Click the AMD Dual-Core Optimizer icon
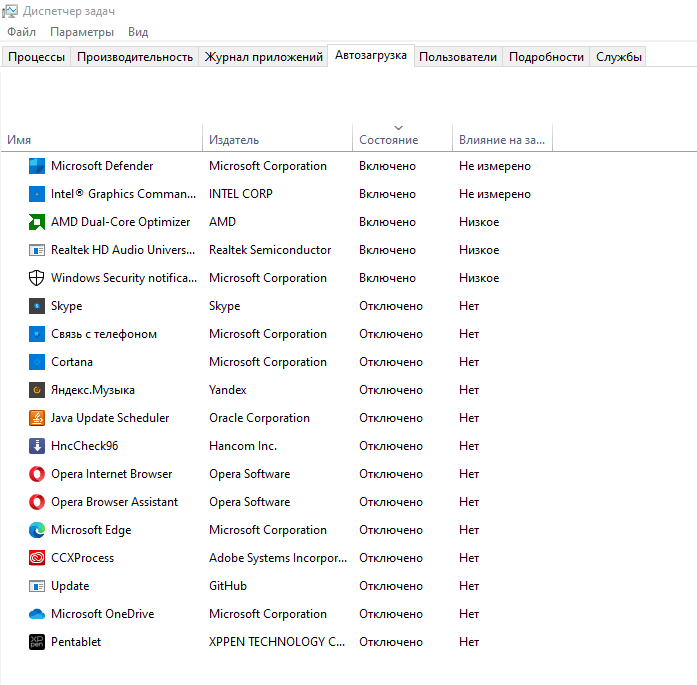The width and height of the screenshot is (697, 685). pos(36,222)
